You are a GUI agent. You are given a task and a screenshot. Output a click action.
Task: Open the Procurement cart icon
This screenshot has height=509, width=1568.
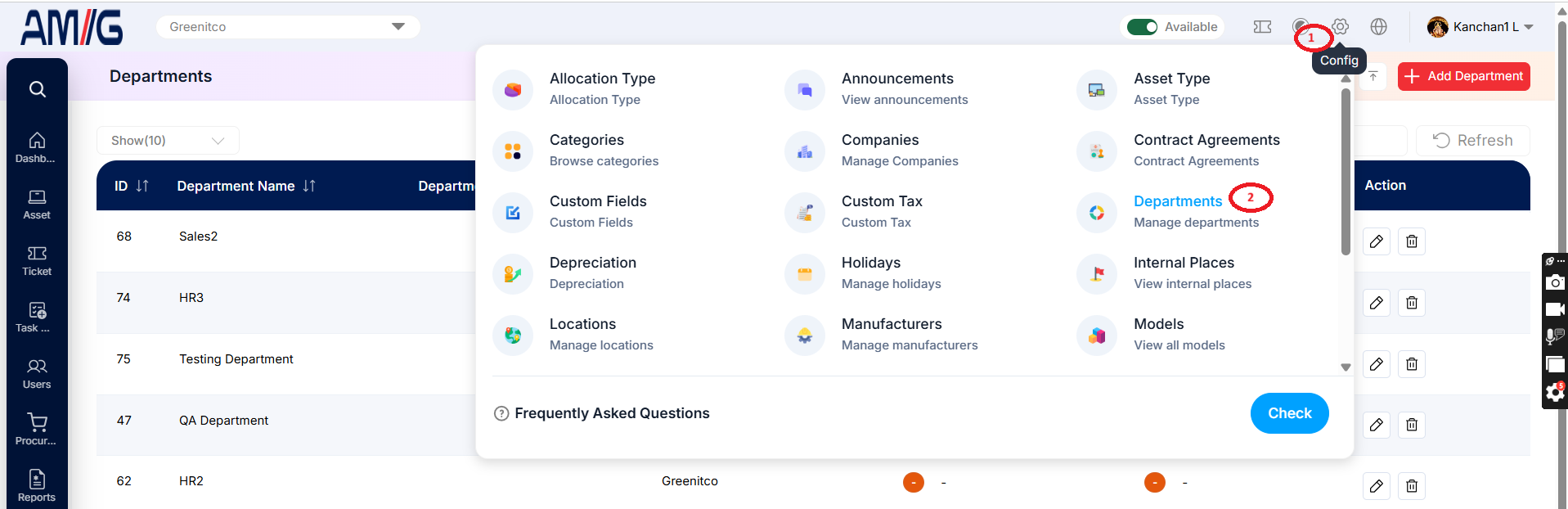(37, 430)
